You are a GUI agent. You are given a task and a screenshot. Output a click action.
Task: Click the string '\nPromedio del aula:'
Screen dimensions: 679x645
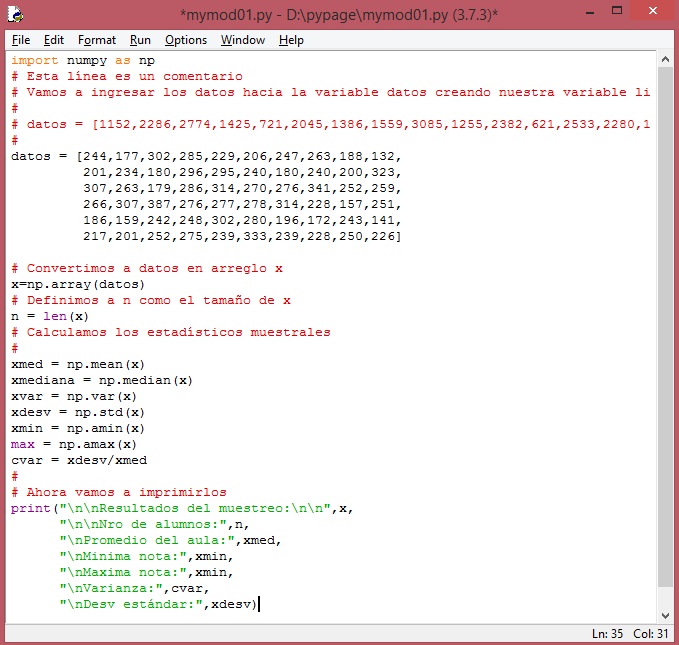click(147, 541)
